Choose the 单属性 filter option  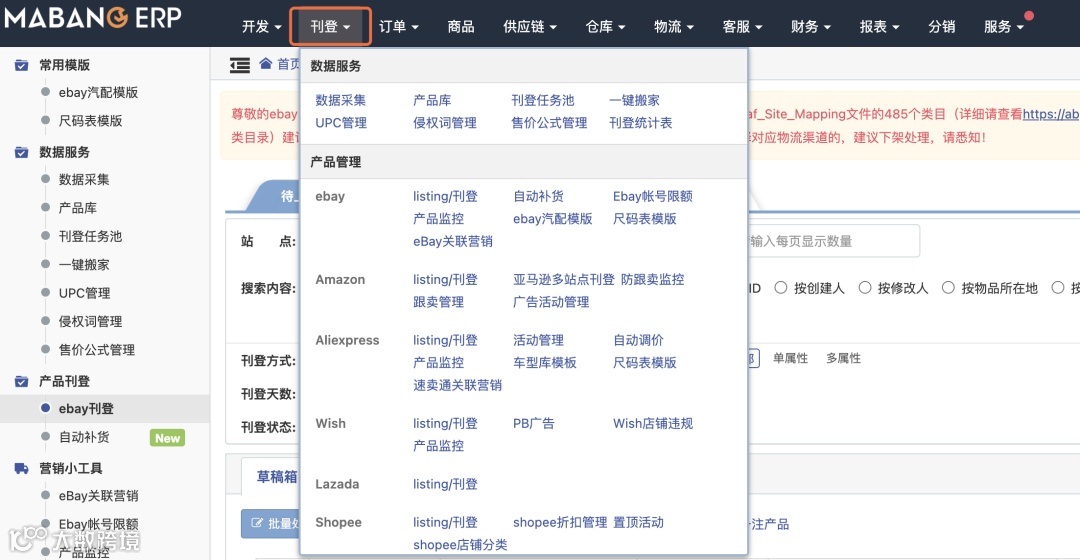pos(790,358)
